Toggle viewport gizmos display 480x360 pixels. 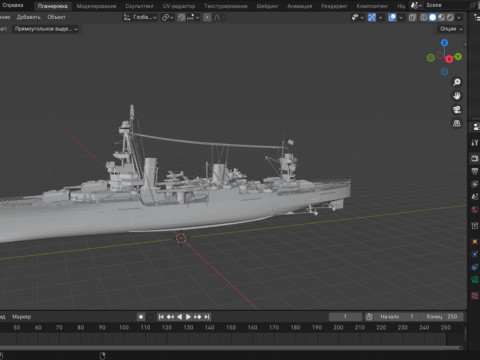(x=372, y=17)
